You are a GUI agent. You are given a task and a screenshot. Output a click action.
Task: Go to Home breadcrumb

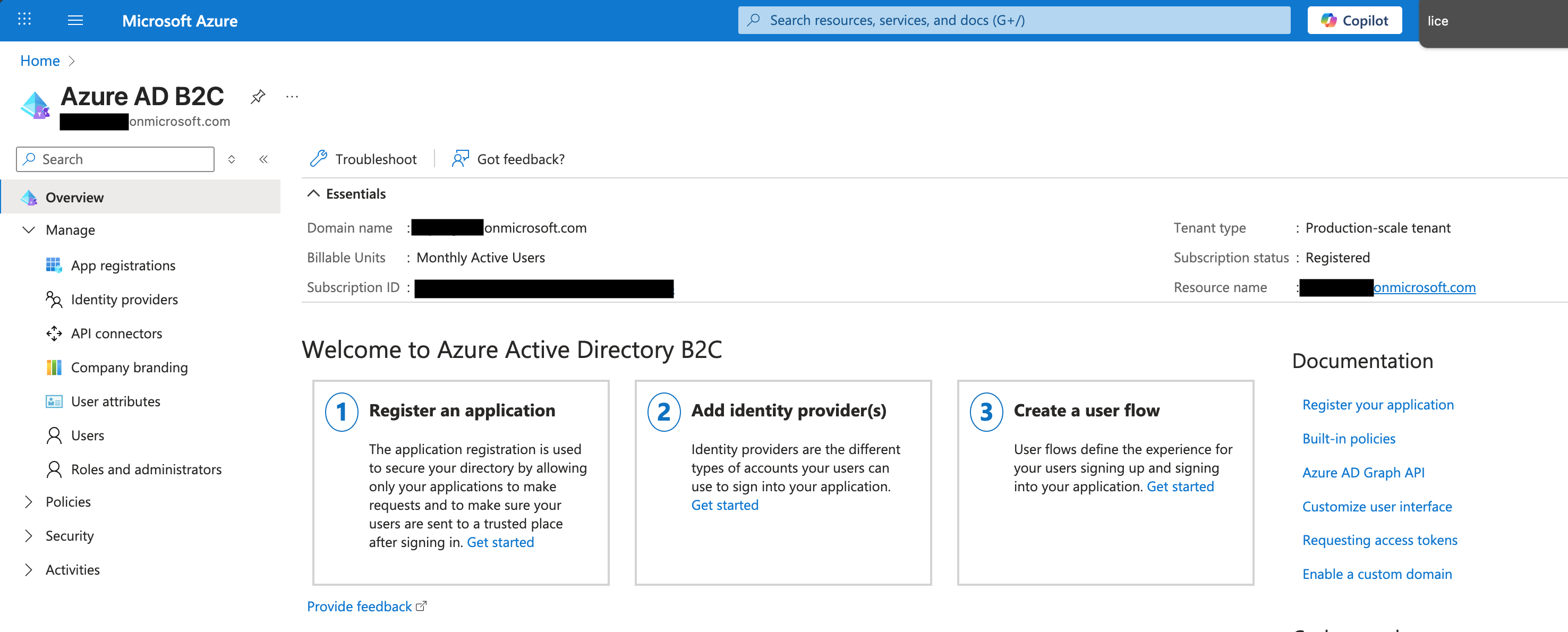point(40,61)
